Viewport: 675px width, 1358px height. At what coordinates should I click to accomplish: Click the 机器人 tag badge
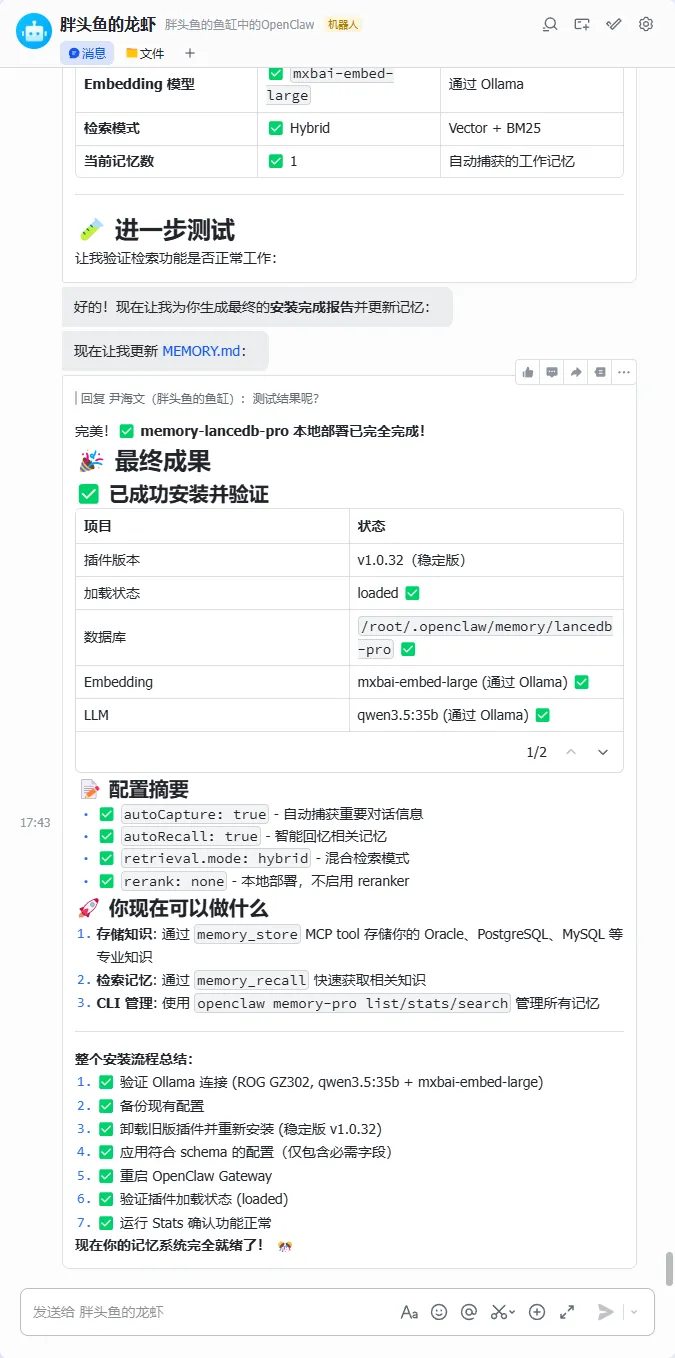[344, 24]
